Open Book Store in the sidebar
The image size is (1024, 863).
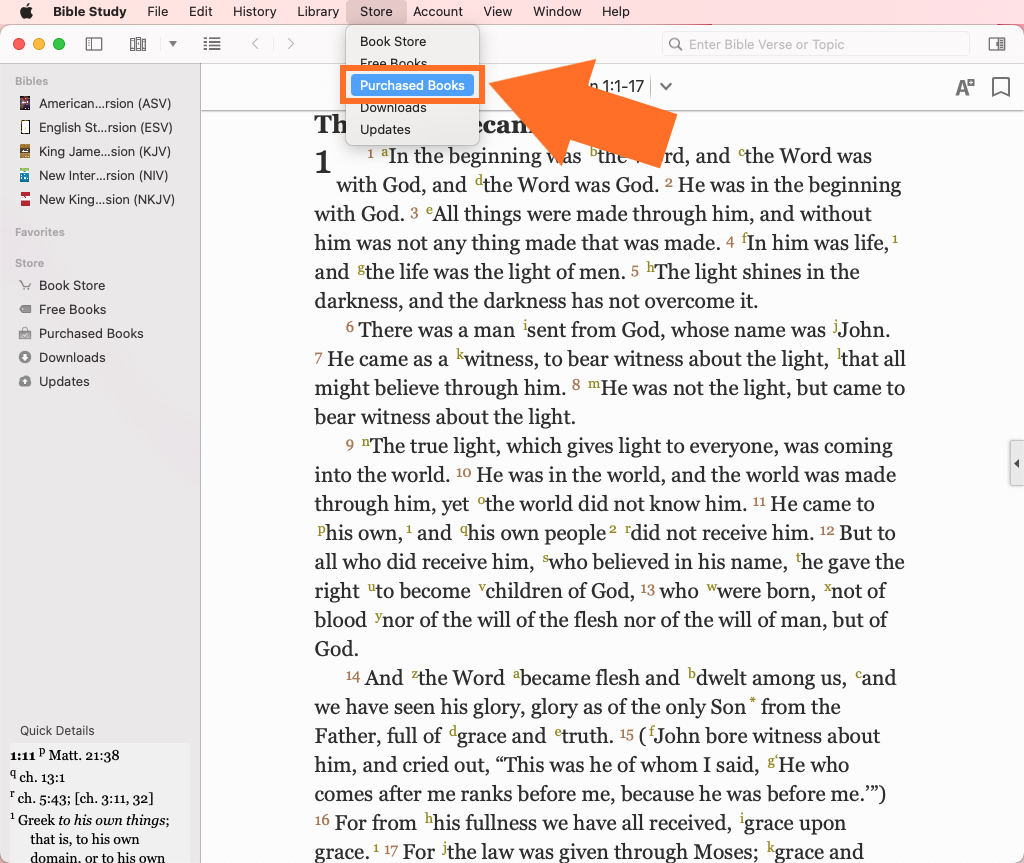coord(72,285)
